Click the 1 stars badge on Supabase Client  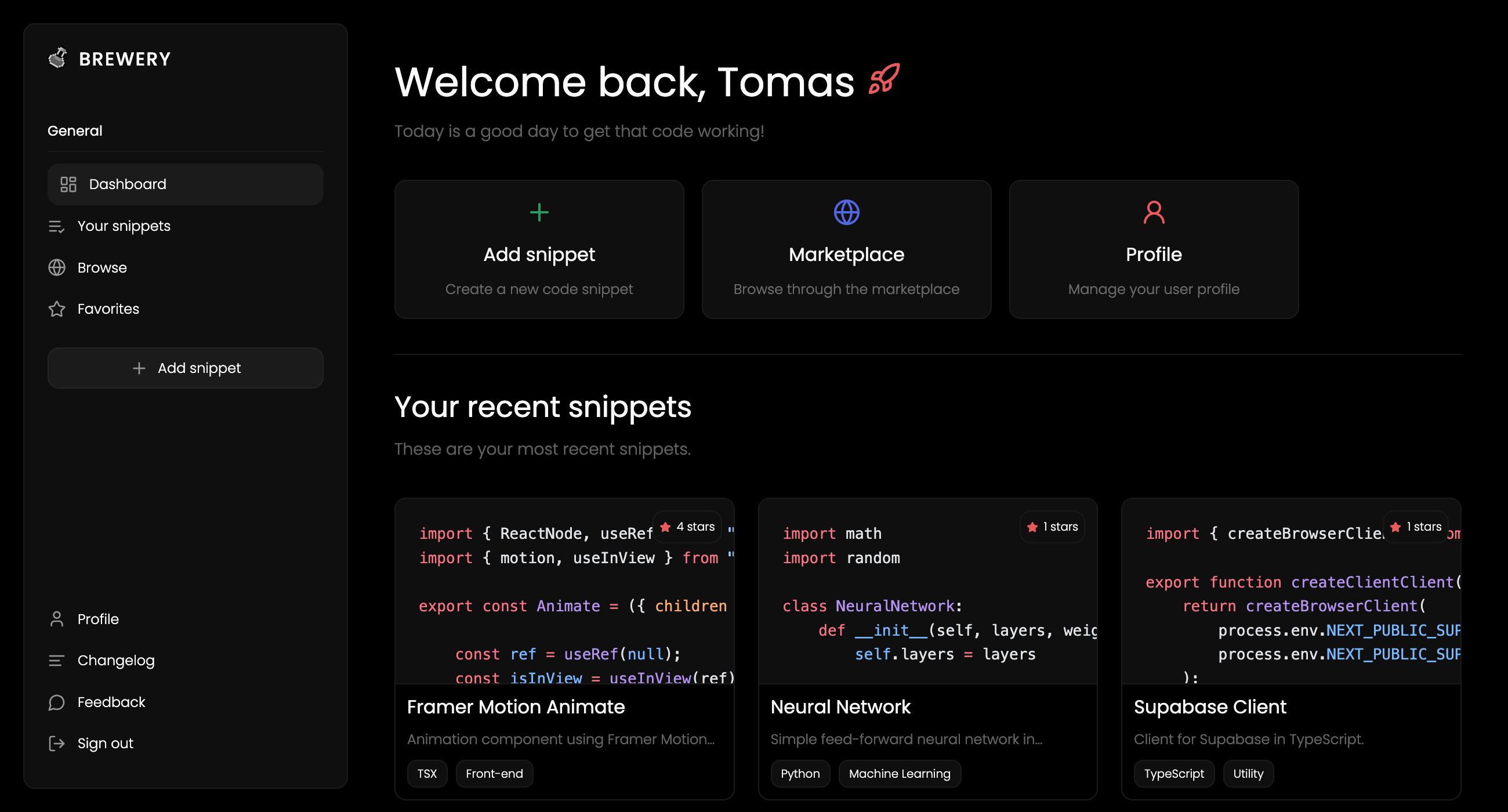[x=1415, y=527]
